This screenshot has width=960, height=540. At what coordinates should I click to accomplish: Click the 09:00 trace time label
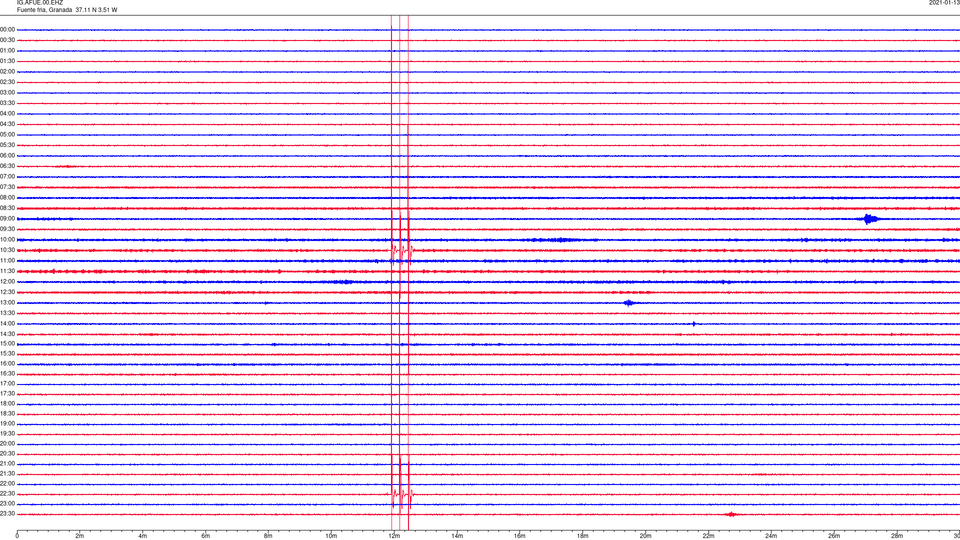click(x=7, y=219)
